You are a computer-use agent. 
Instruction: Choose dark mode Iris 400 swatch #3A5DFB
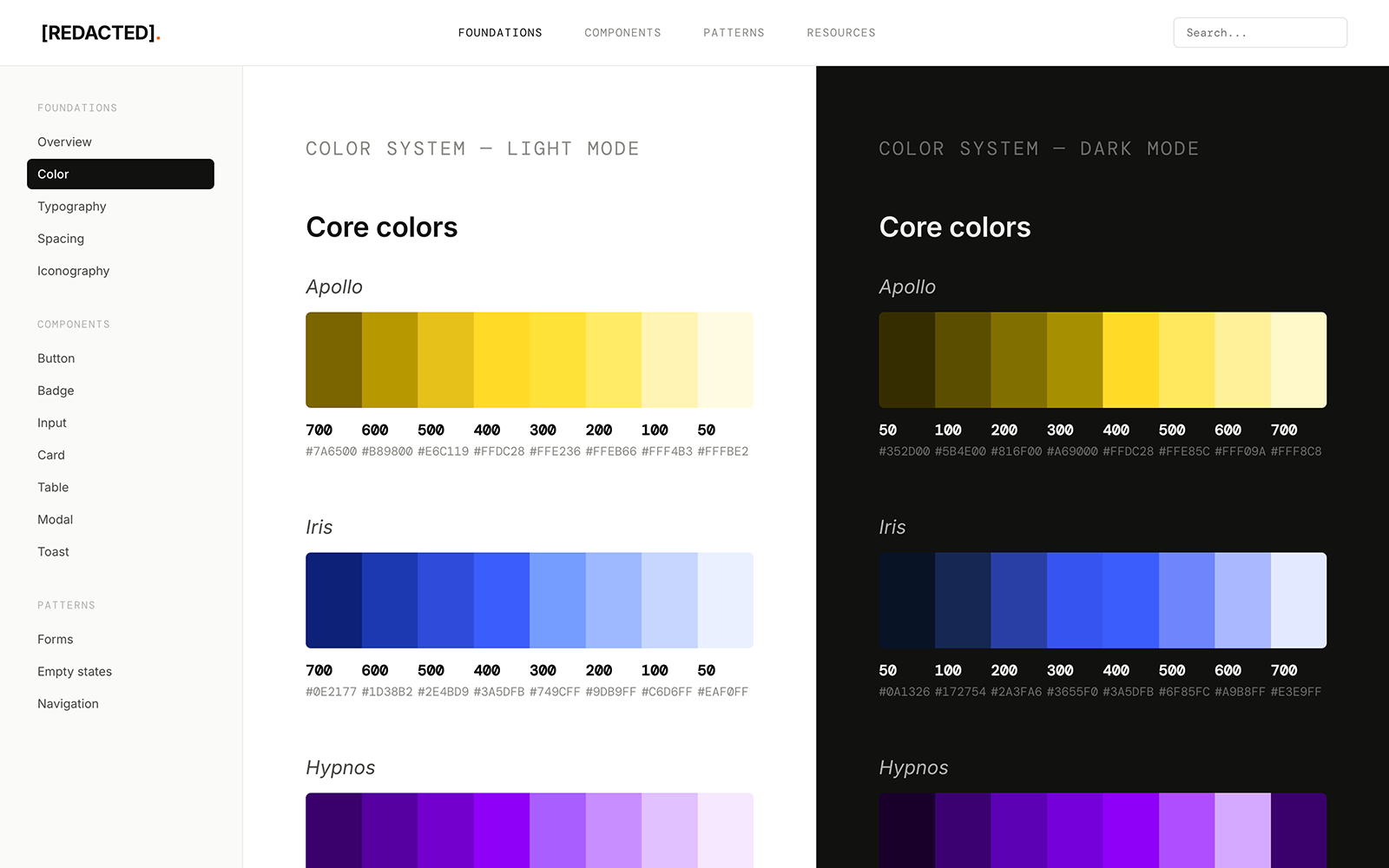1131,601
